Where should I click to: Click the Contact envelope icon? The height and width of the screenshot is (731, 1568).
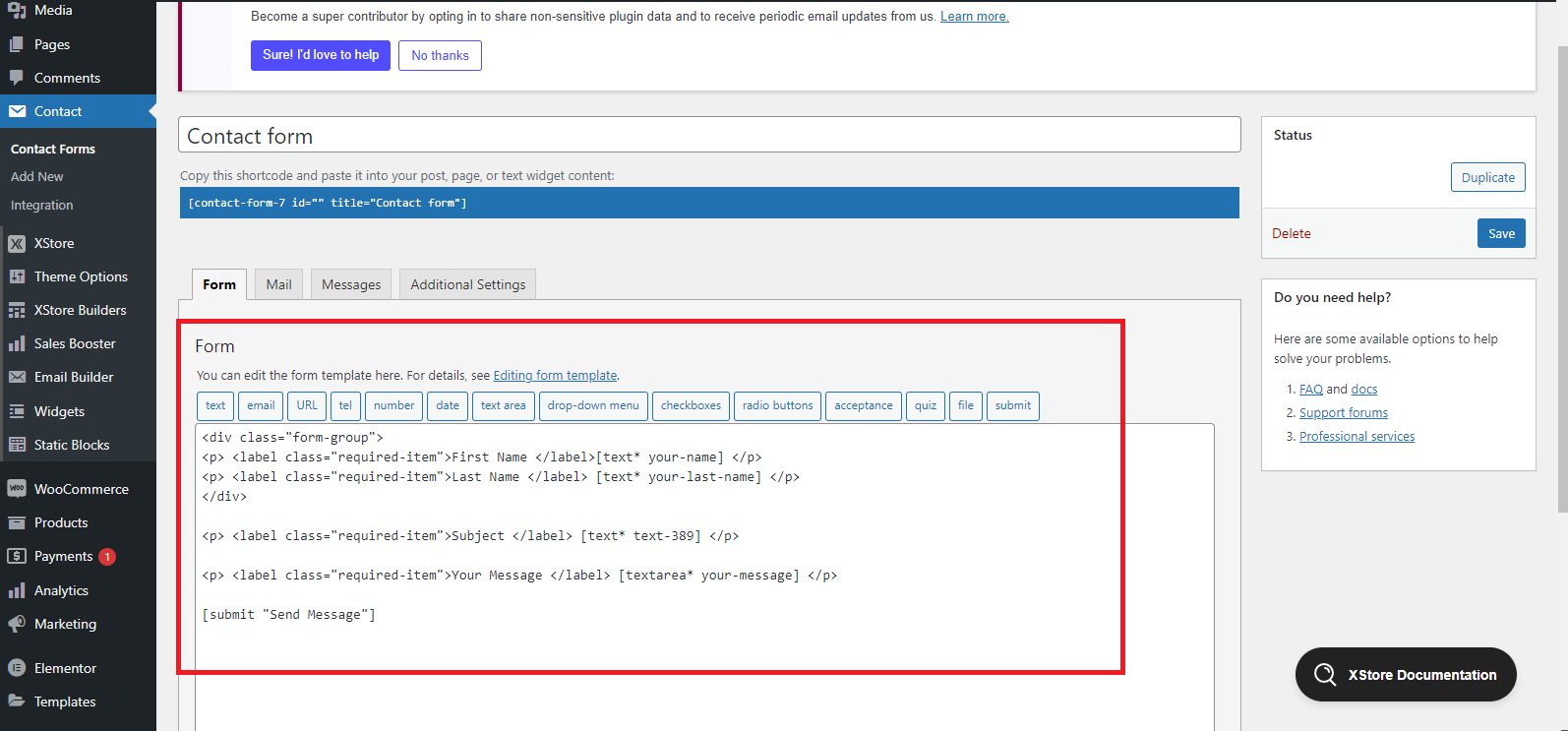click(x=17, y=111)
